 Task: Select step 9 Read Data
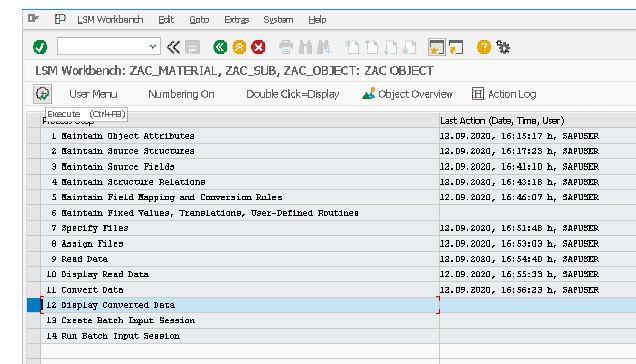pos(240,259)
